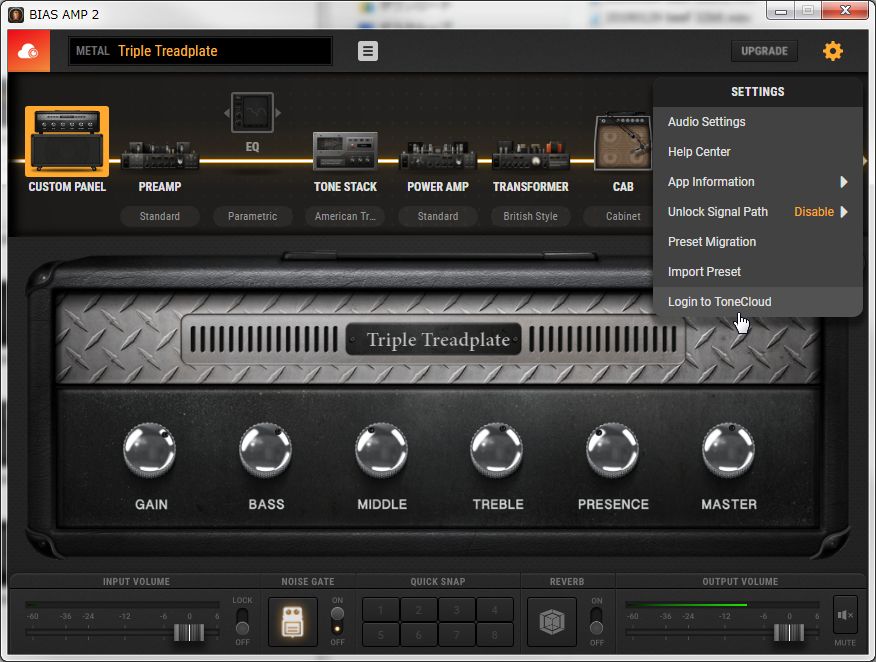
Task: Click the orange Disable status text
Action: tap(814, 212)
